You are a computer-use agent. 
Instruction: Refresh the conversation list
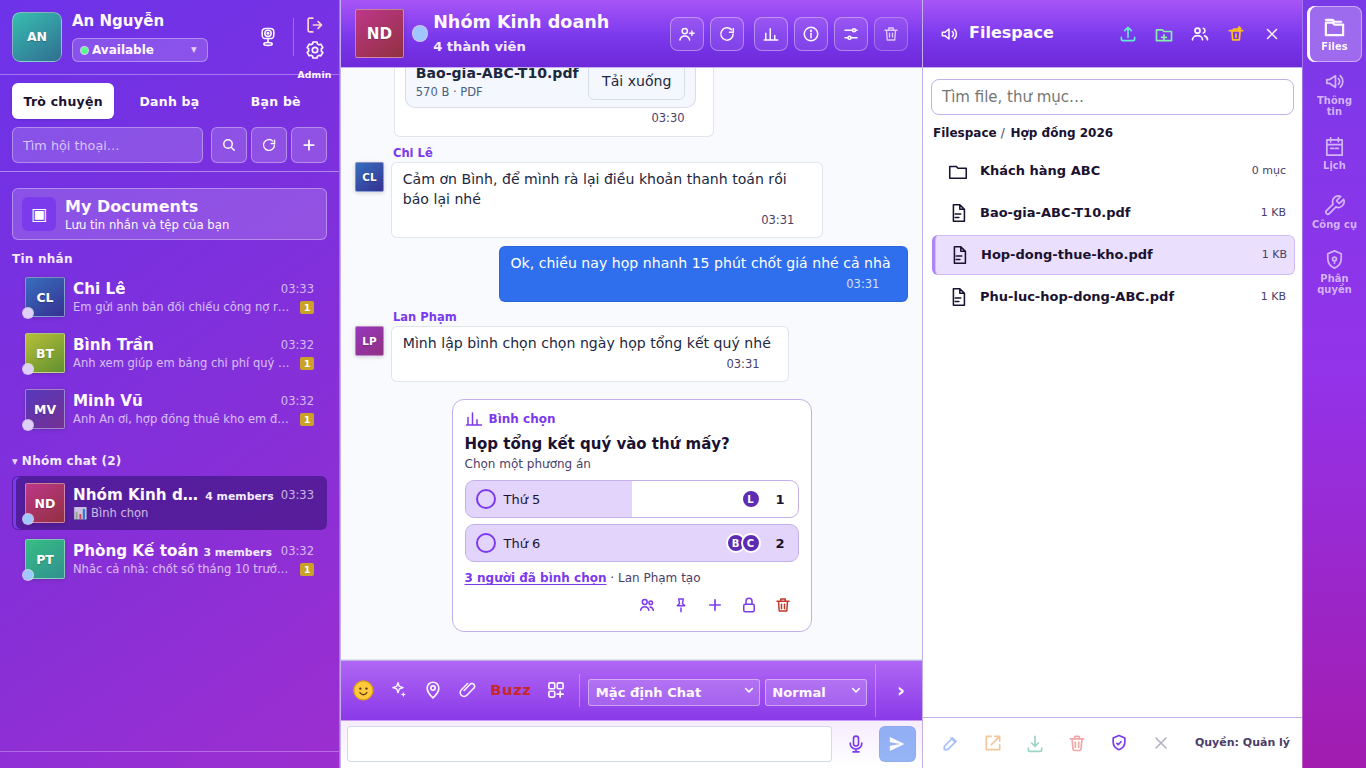click(269, 145)
